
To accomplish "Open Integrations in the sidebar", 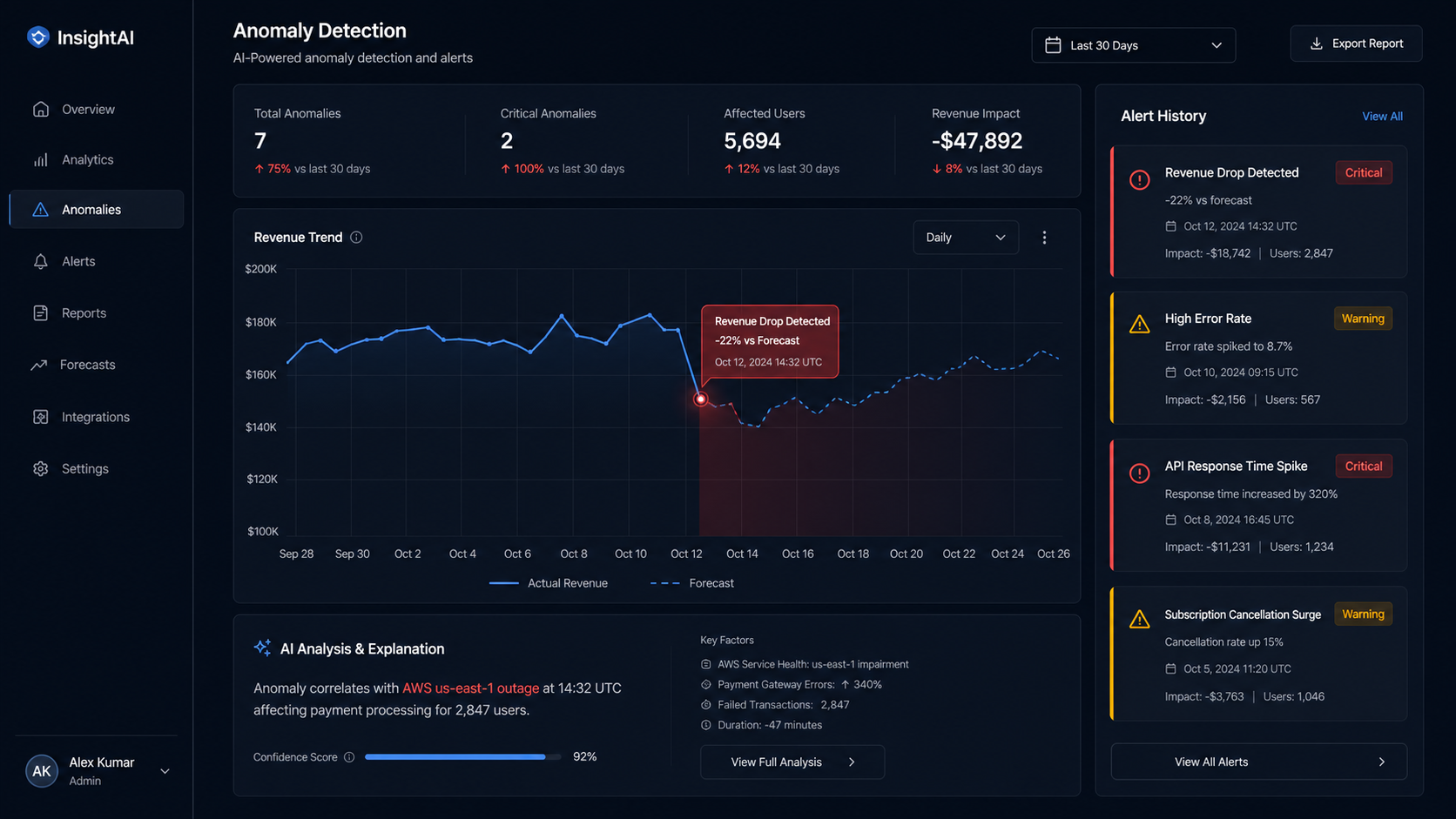I will (96, 417).
